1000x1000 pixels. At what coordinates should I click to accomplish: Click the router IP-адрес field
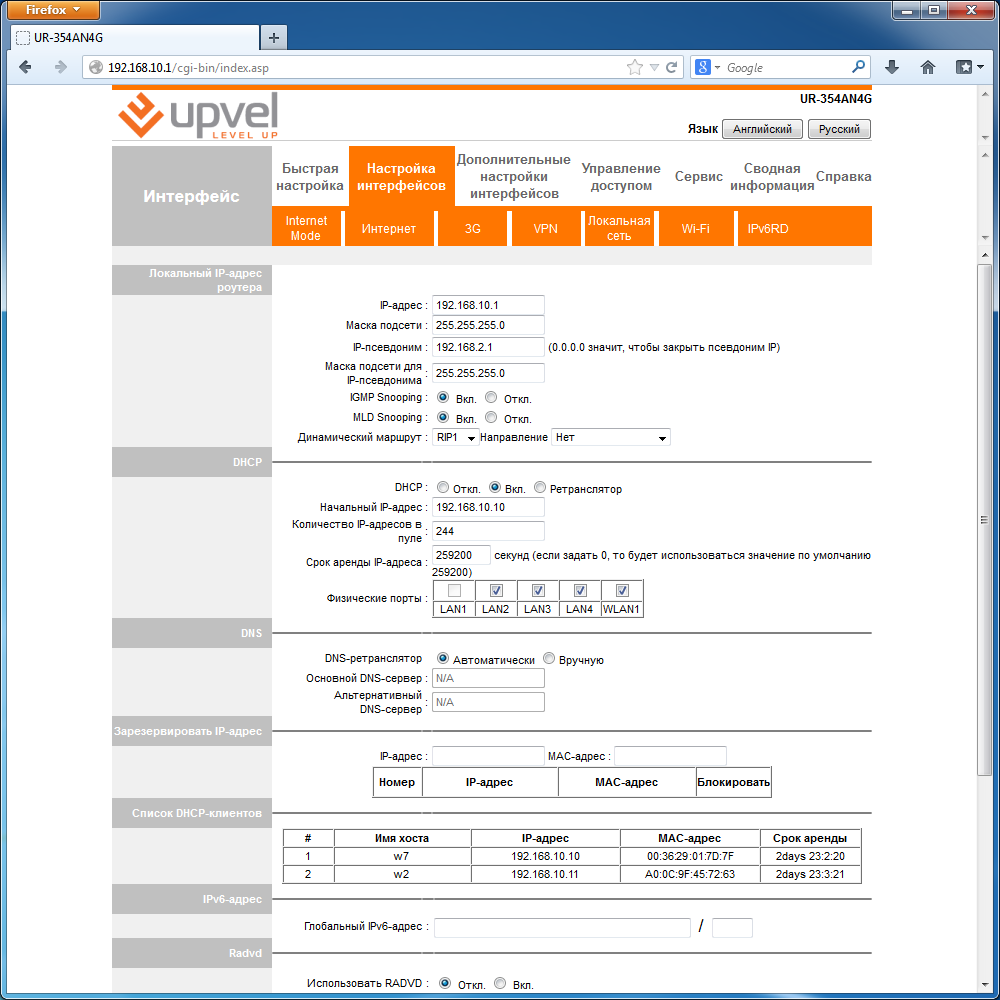coord(489,305)
